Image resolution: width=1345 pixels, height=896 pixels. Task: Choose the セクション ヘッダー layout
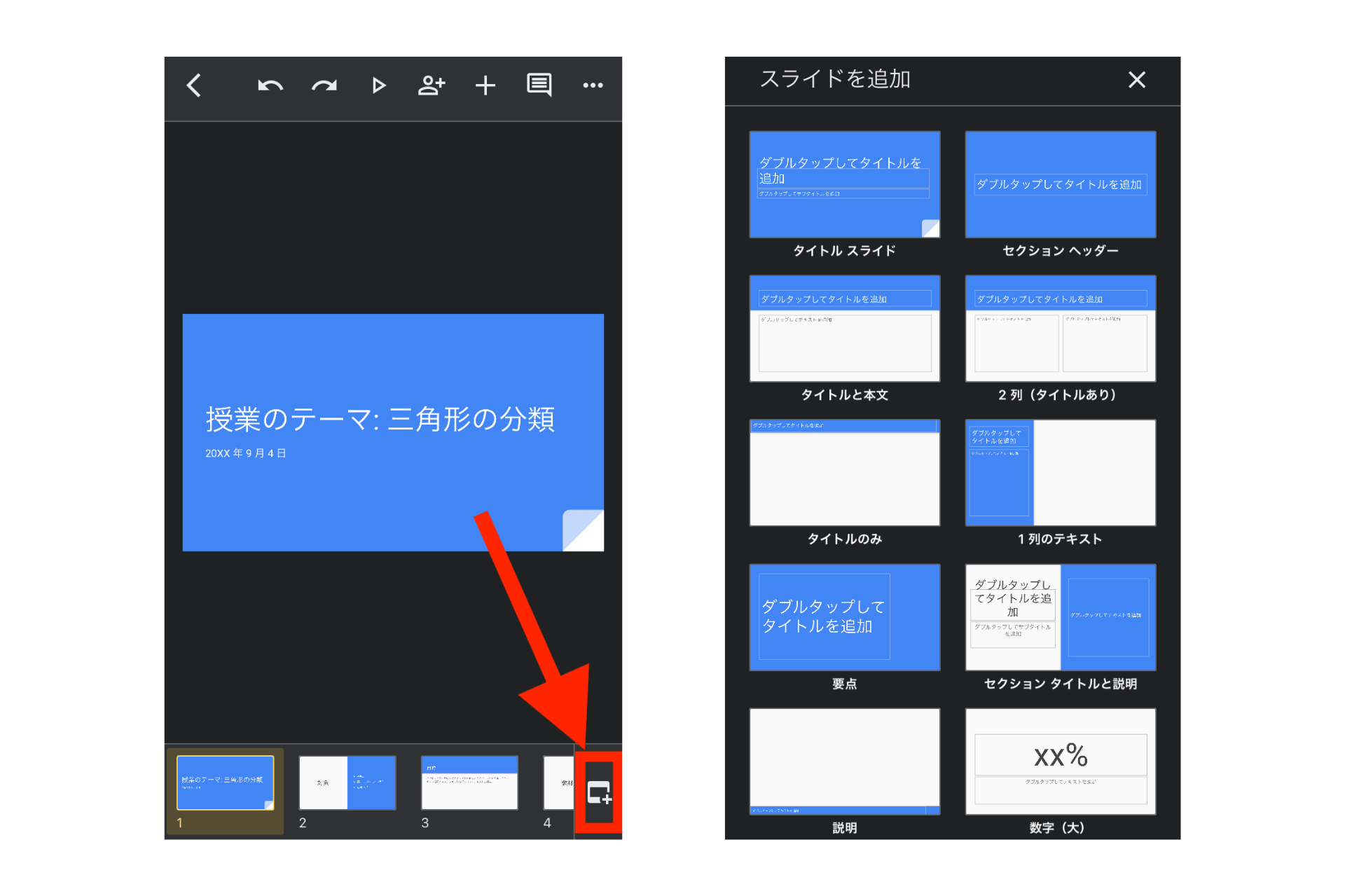pos(1061,185)
